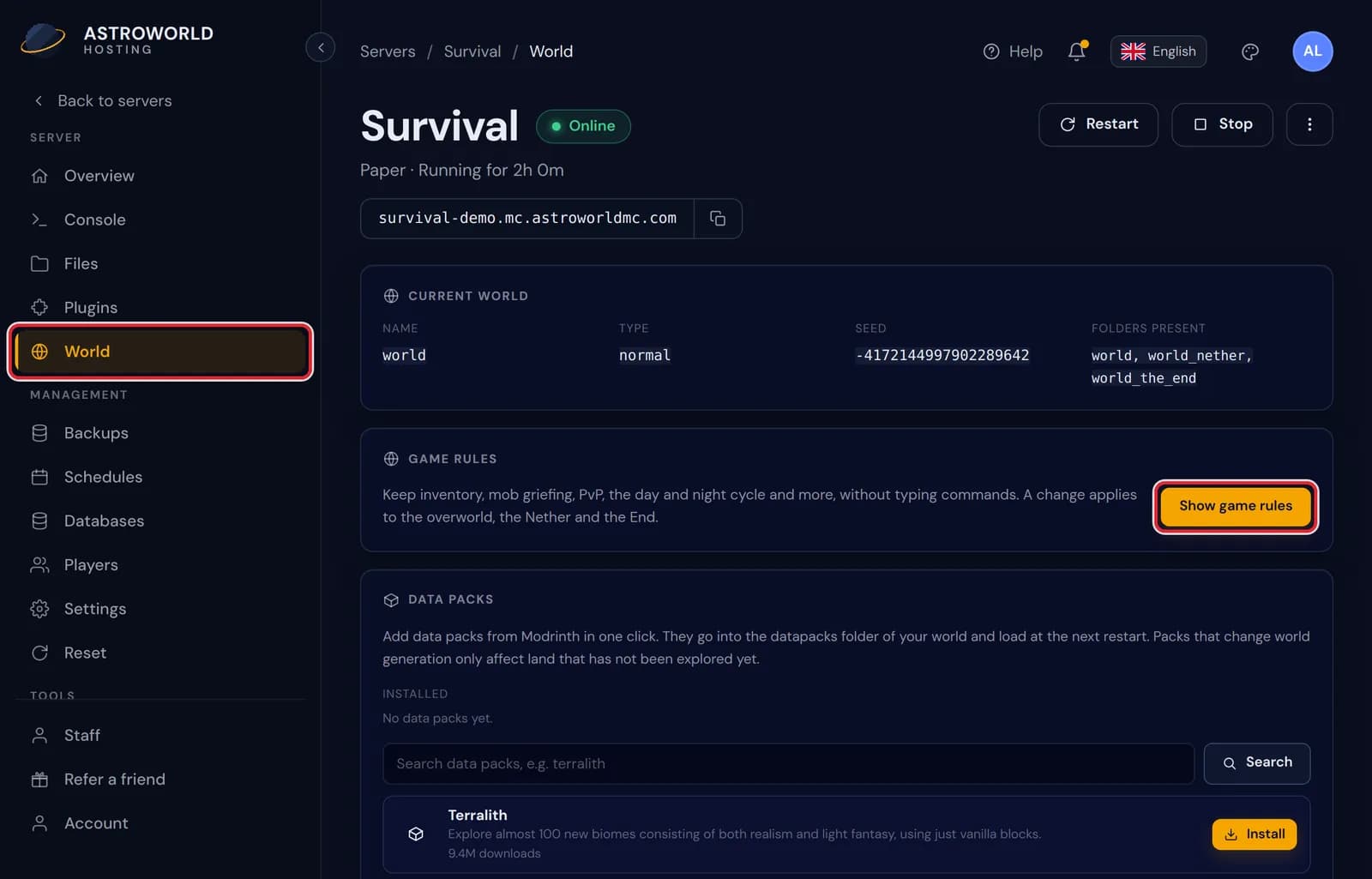Click the Terralith pack cube icon
This screenshot has width=1372, height=879.
pyautogui.click(x=416, y=834)
